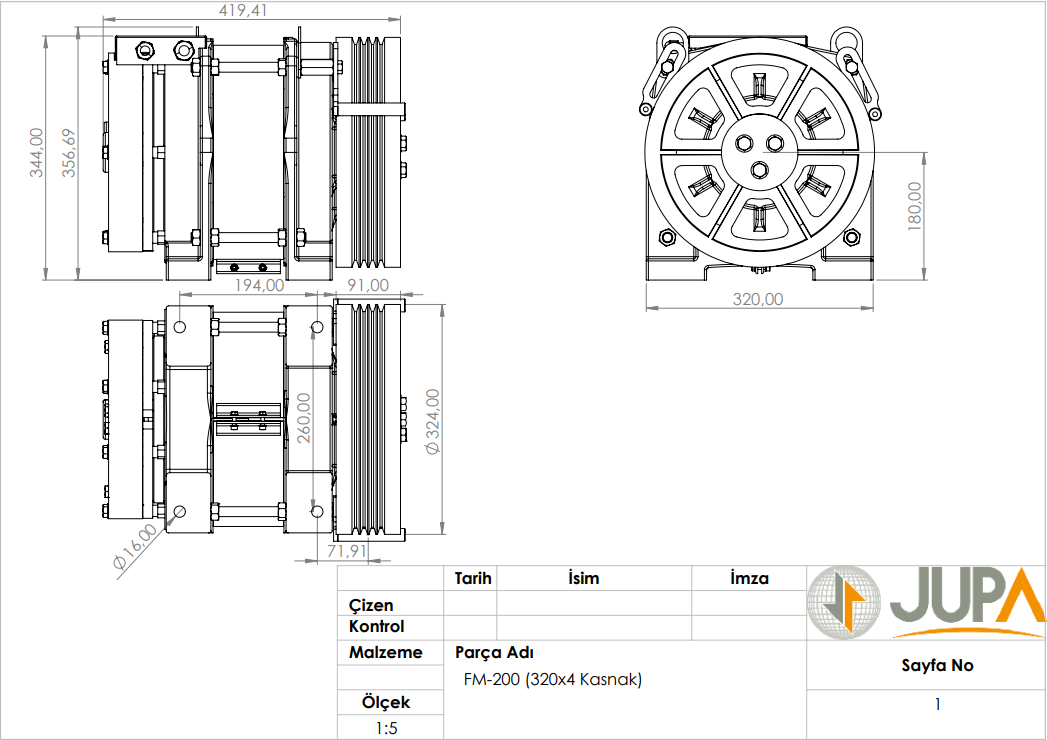The image size is (1047, 740).
Task: Select the 320,00 base width dimension
Action: pyautogui.click(x=759, y=299)
